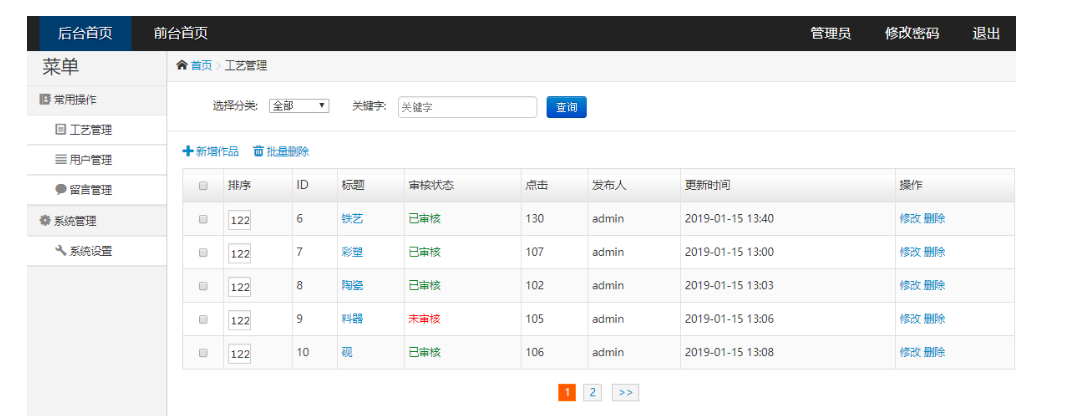Click the 首页 breadcrumb link

click(201, 66)
